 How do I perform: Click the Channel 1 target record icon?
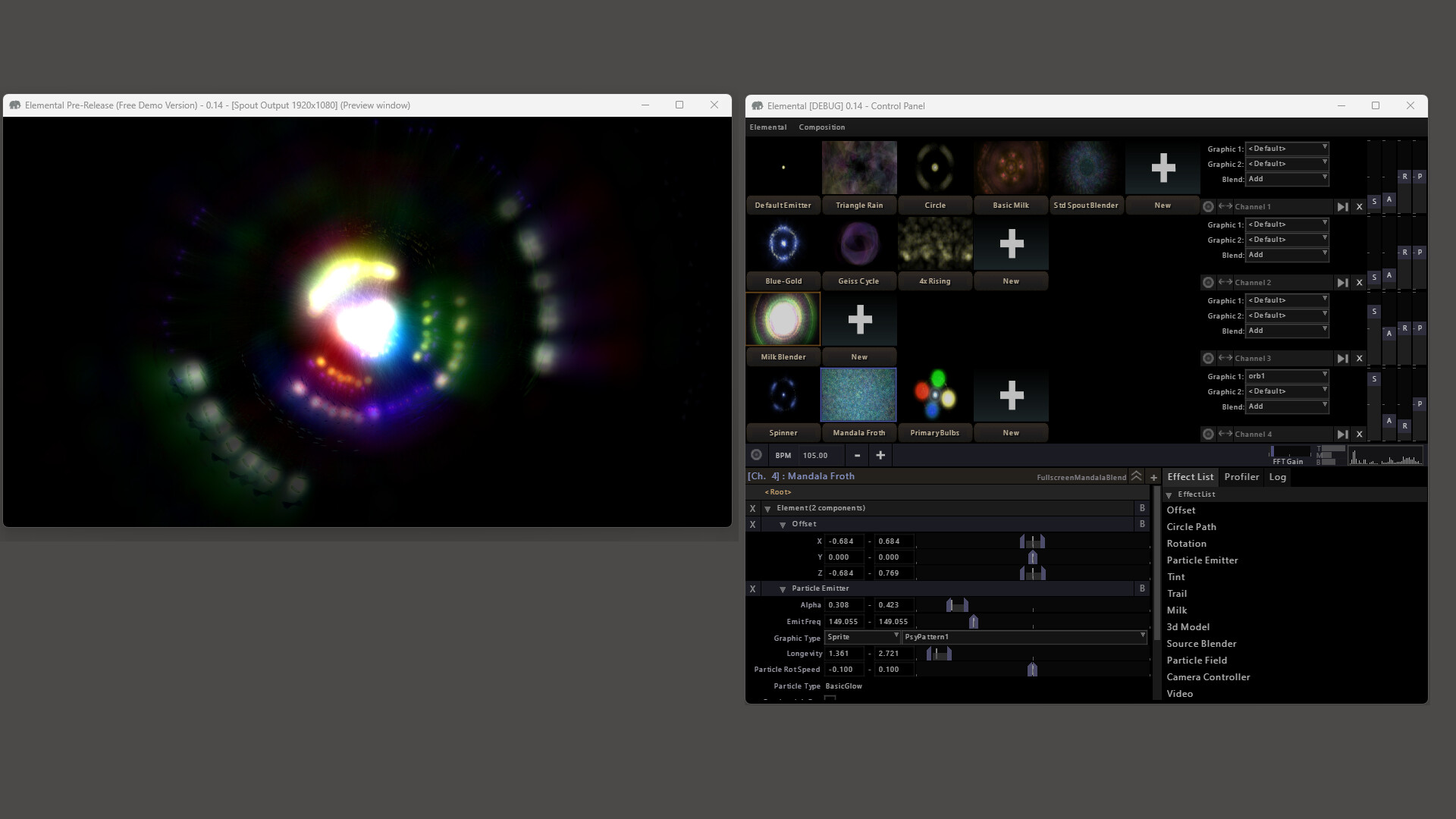(1209, 206)
